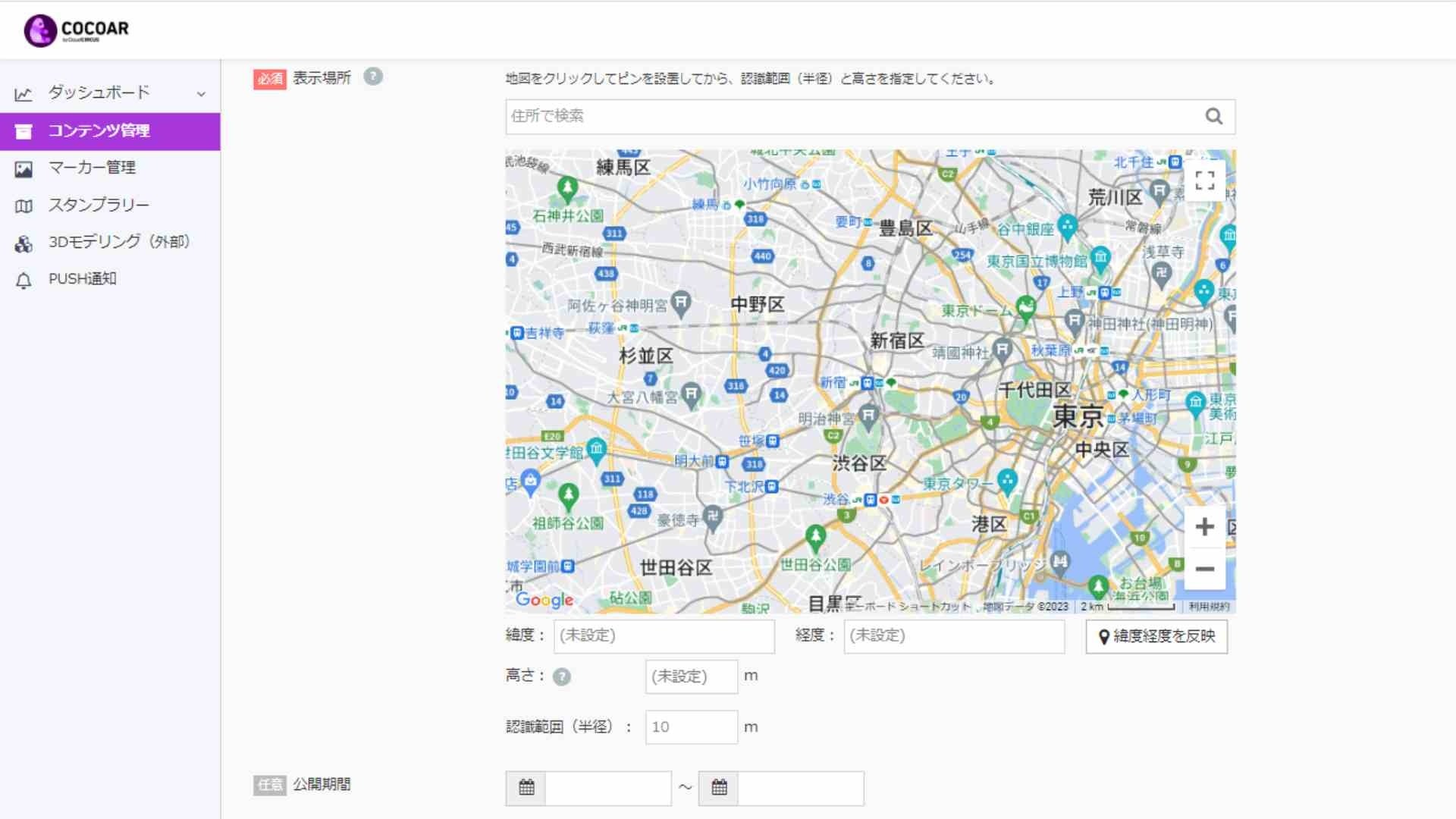Viewport: 1456px width, 819px height.
Task: Click 緯度経度を反映 button
Action: pos(1156,636)
